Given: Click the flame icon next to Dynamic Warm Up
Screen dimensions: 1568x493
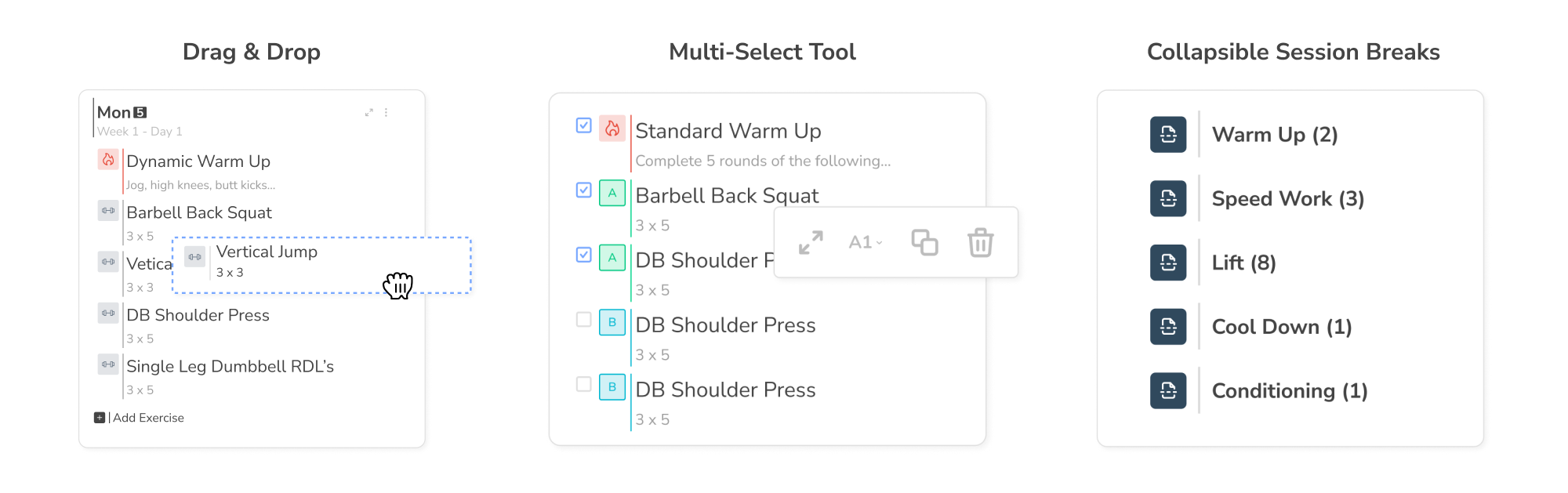Looking at the screenshot, I should pos(108,160).
